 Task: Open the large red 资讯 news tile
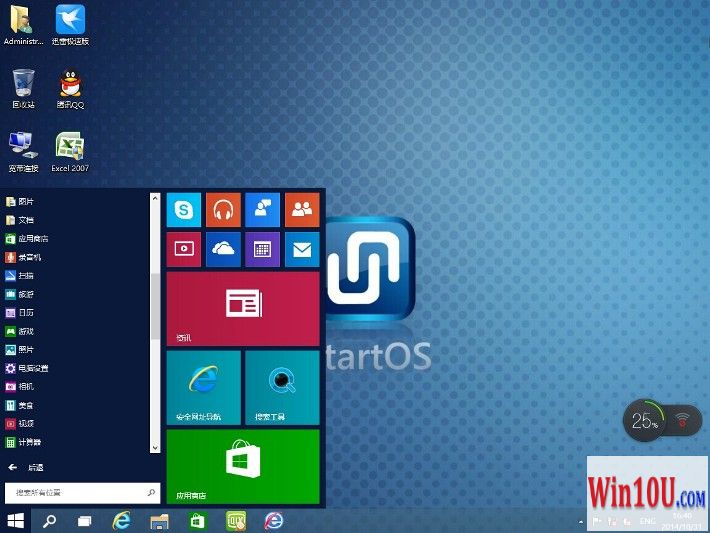pos(243,309)
